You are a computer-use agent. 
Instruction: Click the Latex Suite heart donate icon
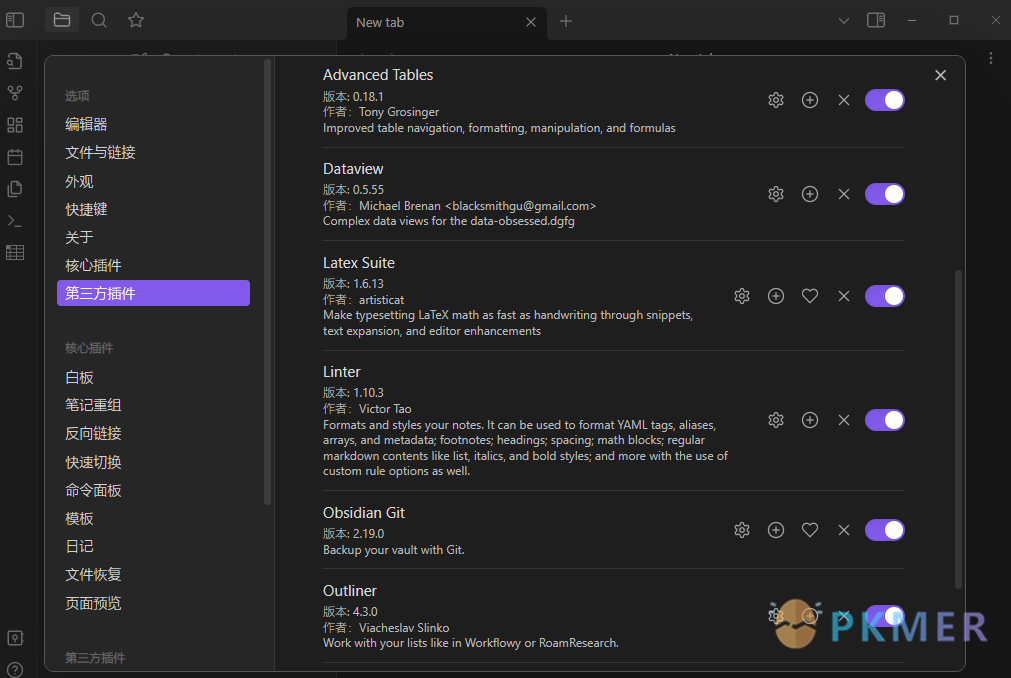click(x=810, y=296)
